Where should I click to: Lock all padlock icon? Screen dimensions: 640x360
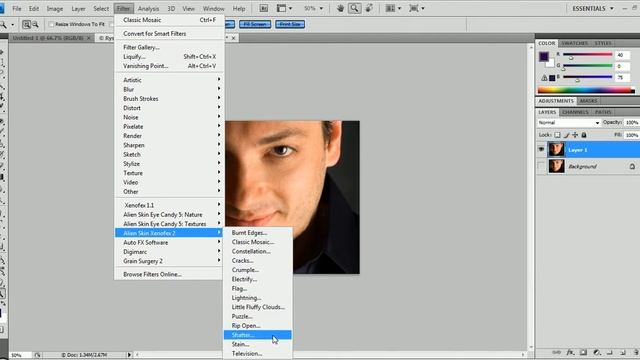click(x=584, y=135)
